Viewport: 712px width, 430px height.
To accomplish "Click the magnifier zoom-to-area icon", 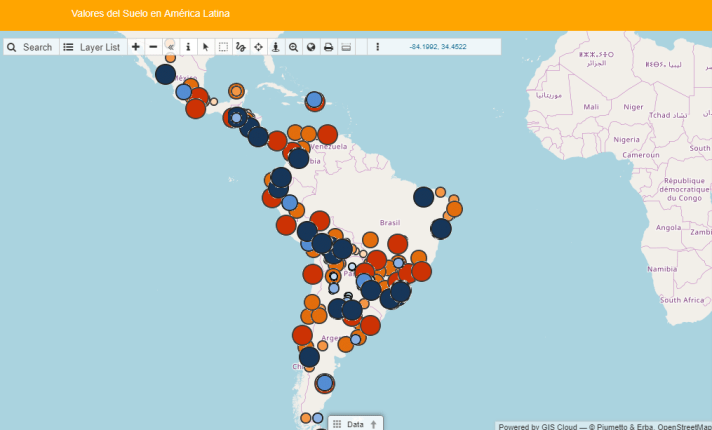I will click(293, 47).
